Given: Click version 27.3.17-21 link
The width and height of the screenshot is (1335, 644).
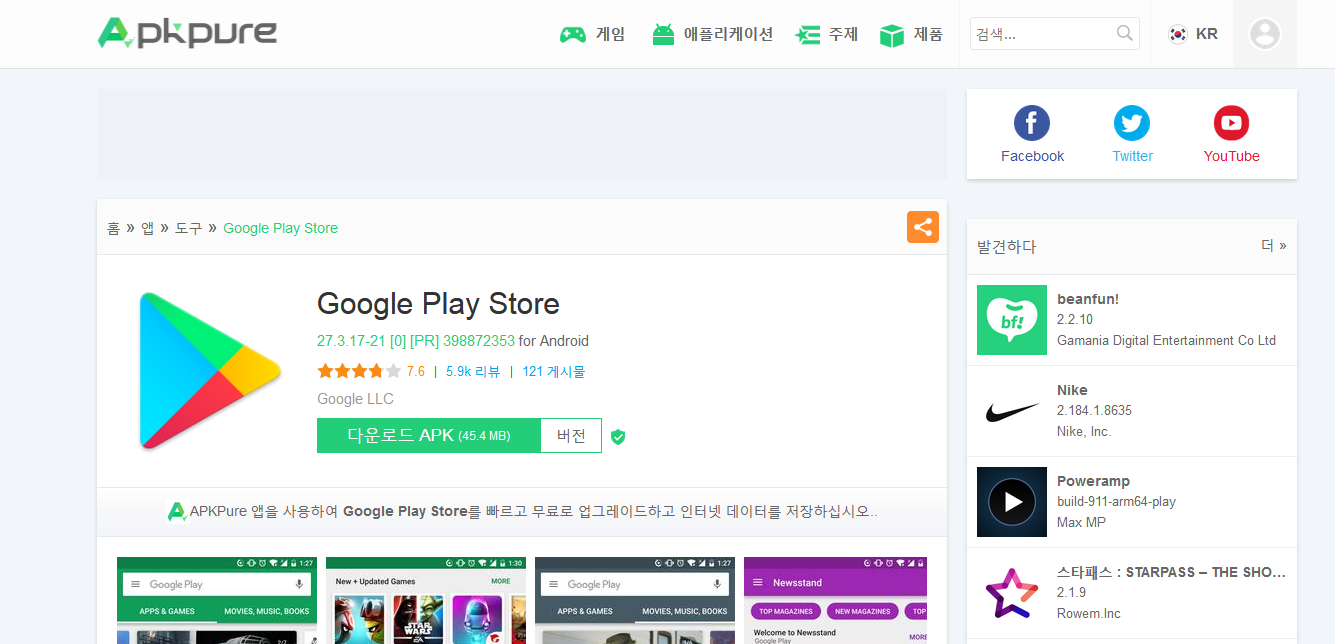Looking at the screenshot, I should coord(416,341).
